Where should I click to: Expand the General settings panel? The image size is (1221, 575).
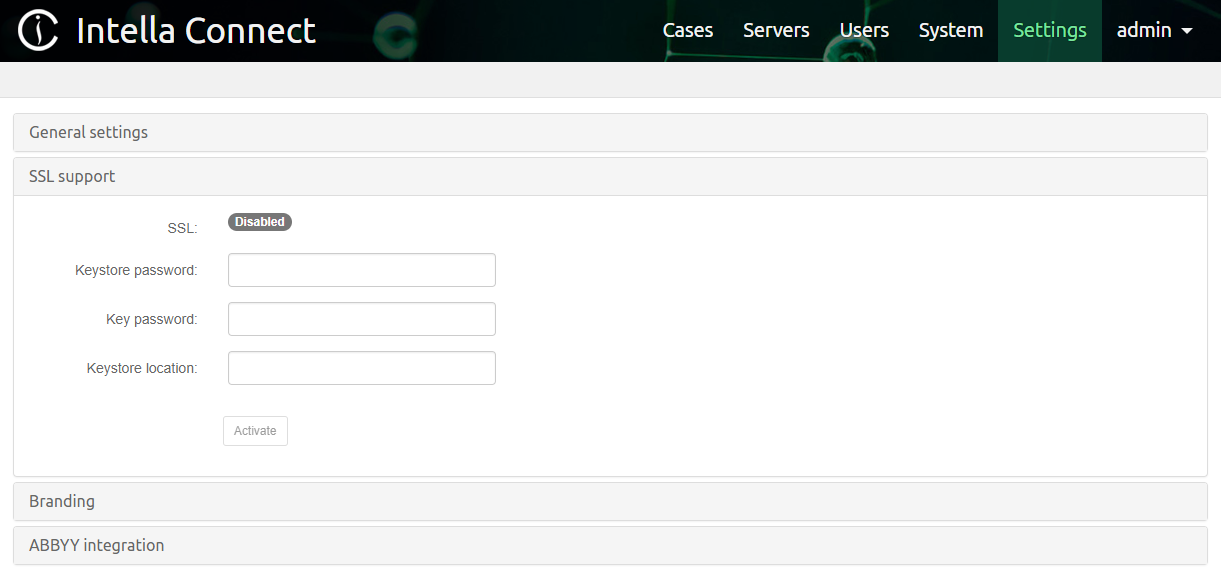(x=88, y=132)
